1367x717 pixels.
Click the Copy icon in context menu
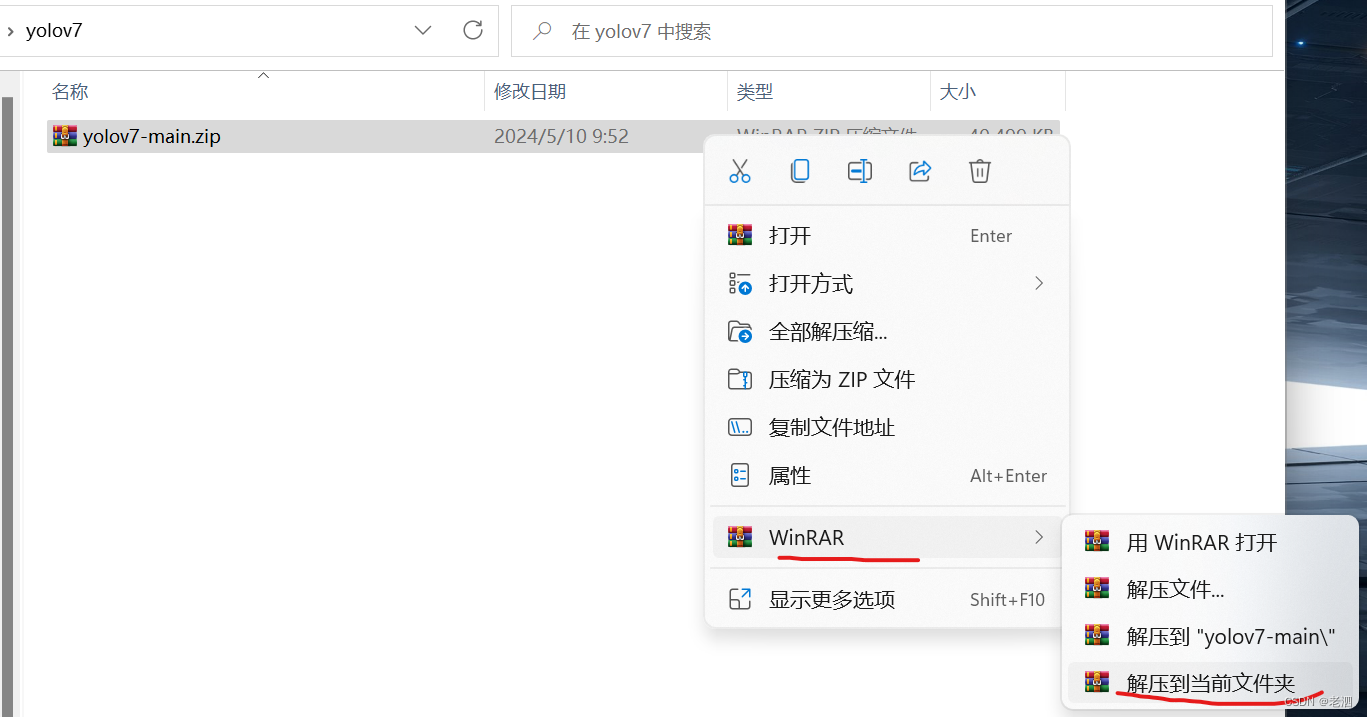[800, 171]
